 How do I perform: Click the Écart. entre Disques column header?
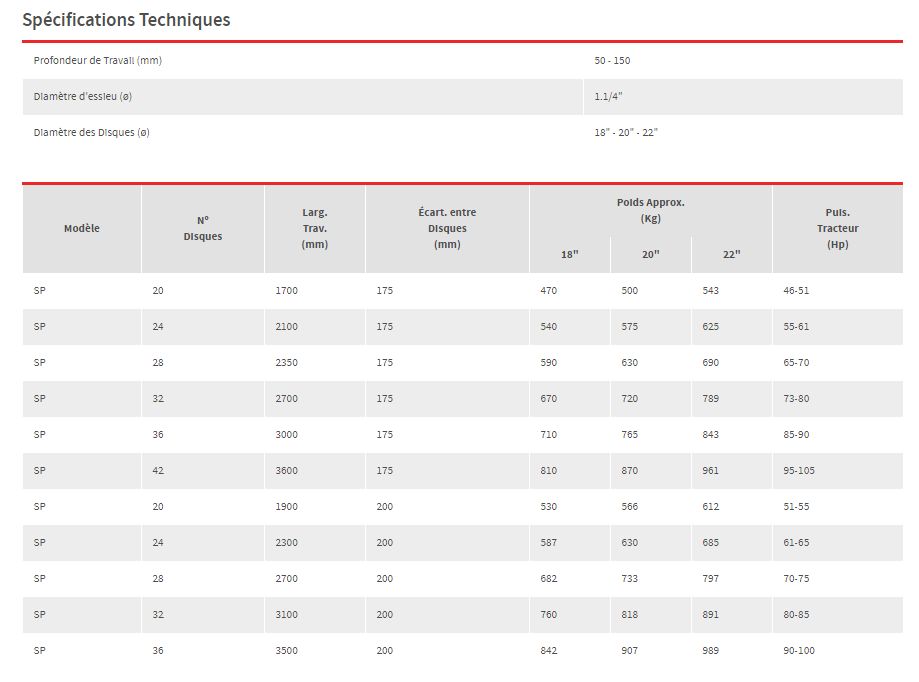[x=447, y=229]
